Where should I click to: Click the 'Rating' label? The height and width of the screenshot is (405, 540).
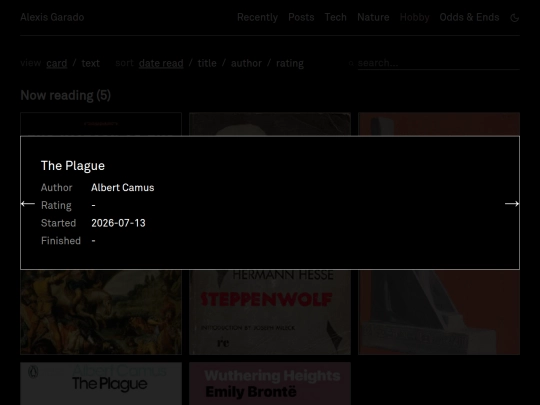56,206
